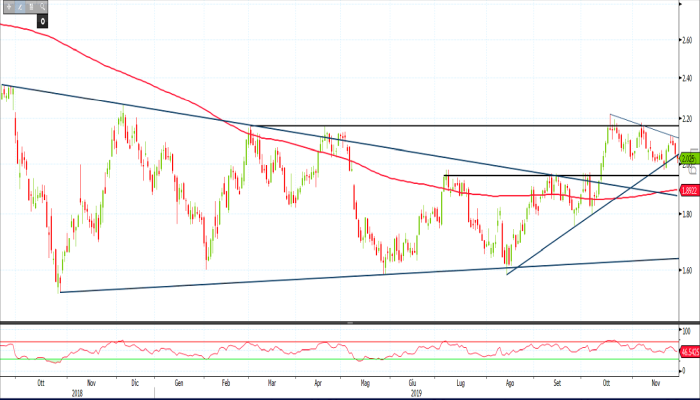Viewport: 700px width, 400px height.
Task: Select the crosshair cursor tool
Action: click(x=7, y=6)
